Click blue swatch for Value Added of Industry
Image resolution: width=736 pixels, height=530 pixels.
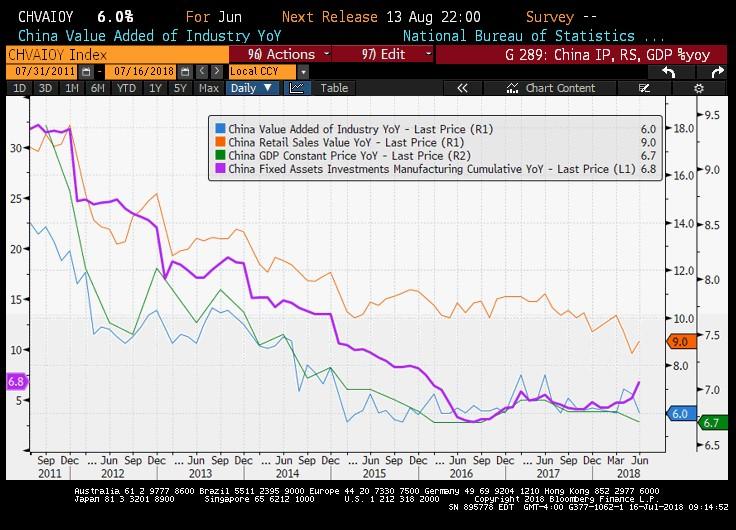(220, 128)
